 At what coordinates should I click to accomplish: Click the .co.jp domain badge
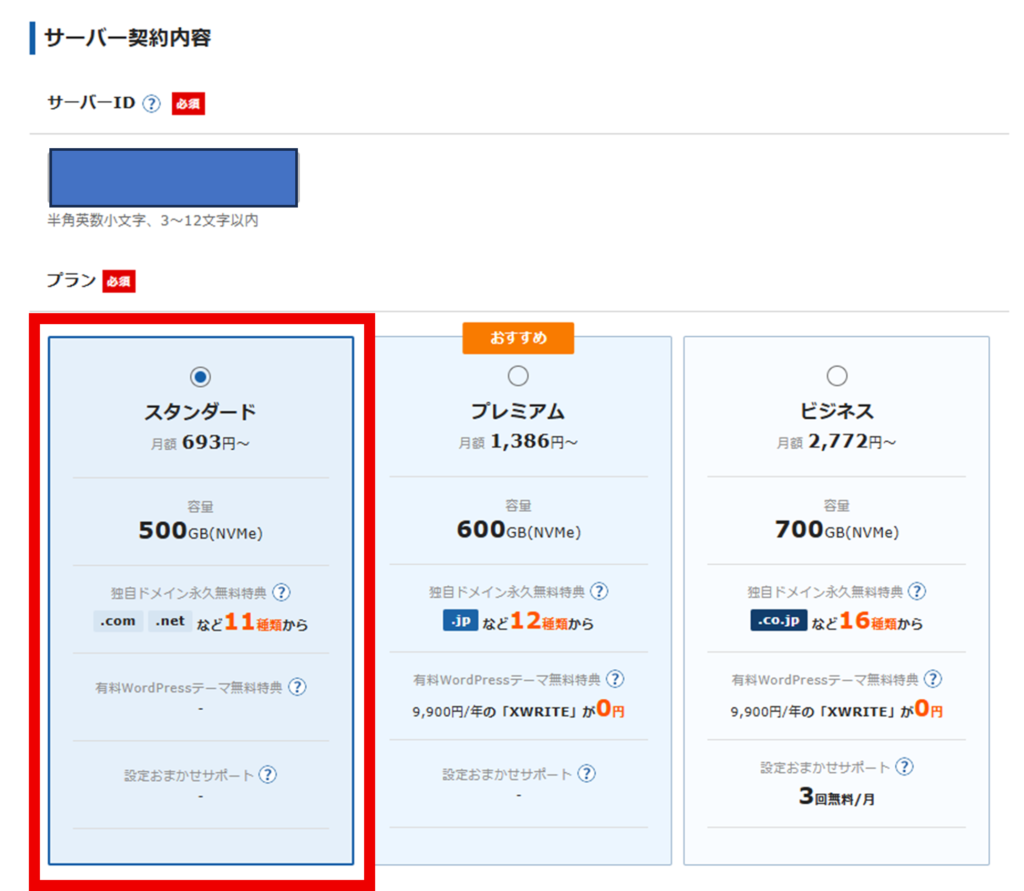click(779, 621)
